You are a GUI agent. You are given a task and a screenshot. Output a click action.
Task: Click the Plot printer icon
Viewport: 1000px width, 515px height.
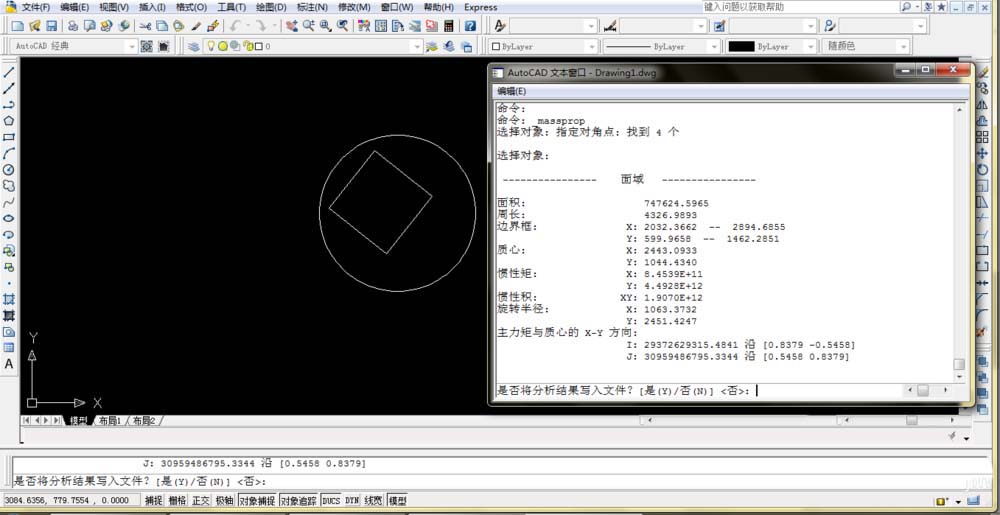click(73, 26)
